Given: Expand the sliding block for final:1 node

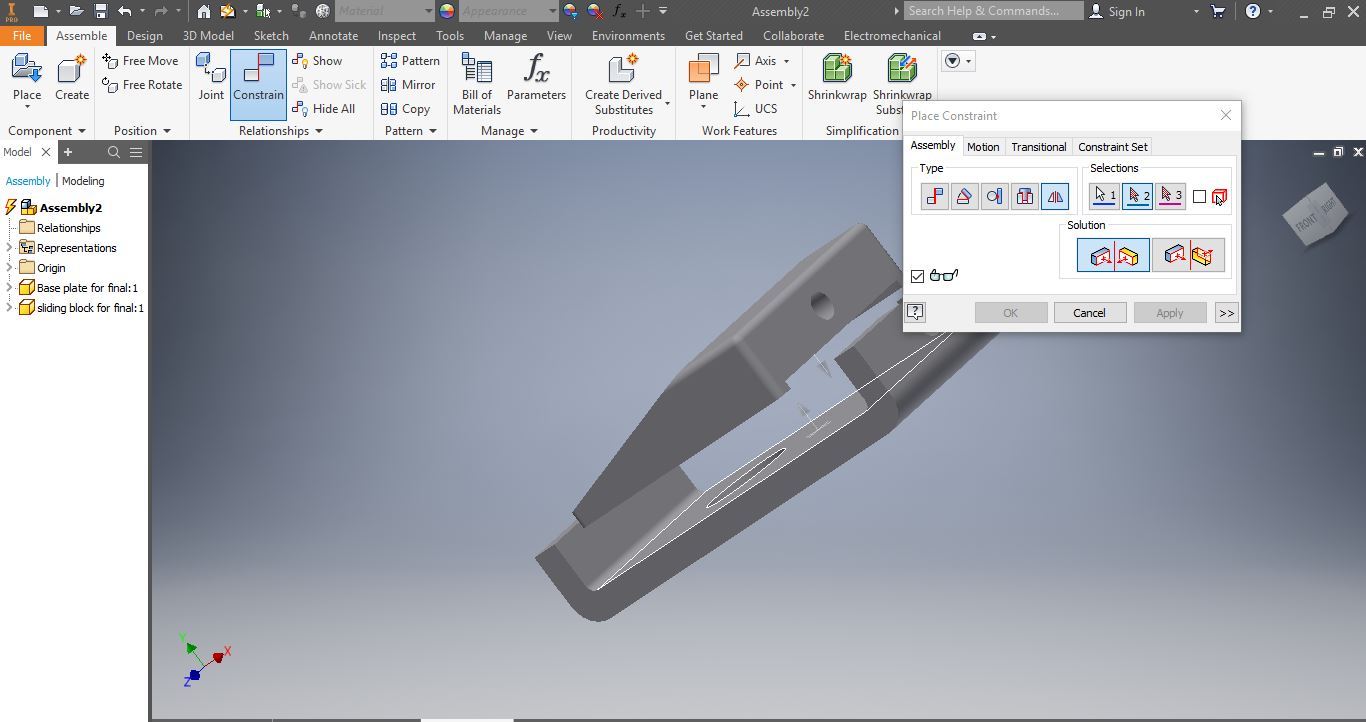Looking at the screenshot, I should pos(10,308).
